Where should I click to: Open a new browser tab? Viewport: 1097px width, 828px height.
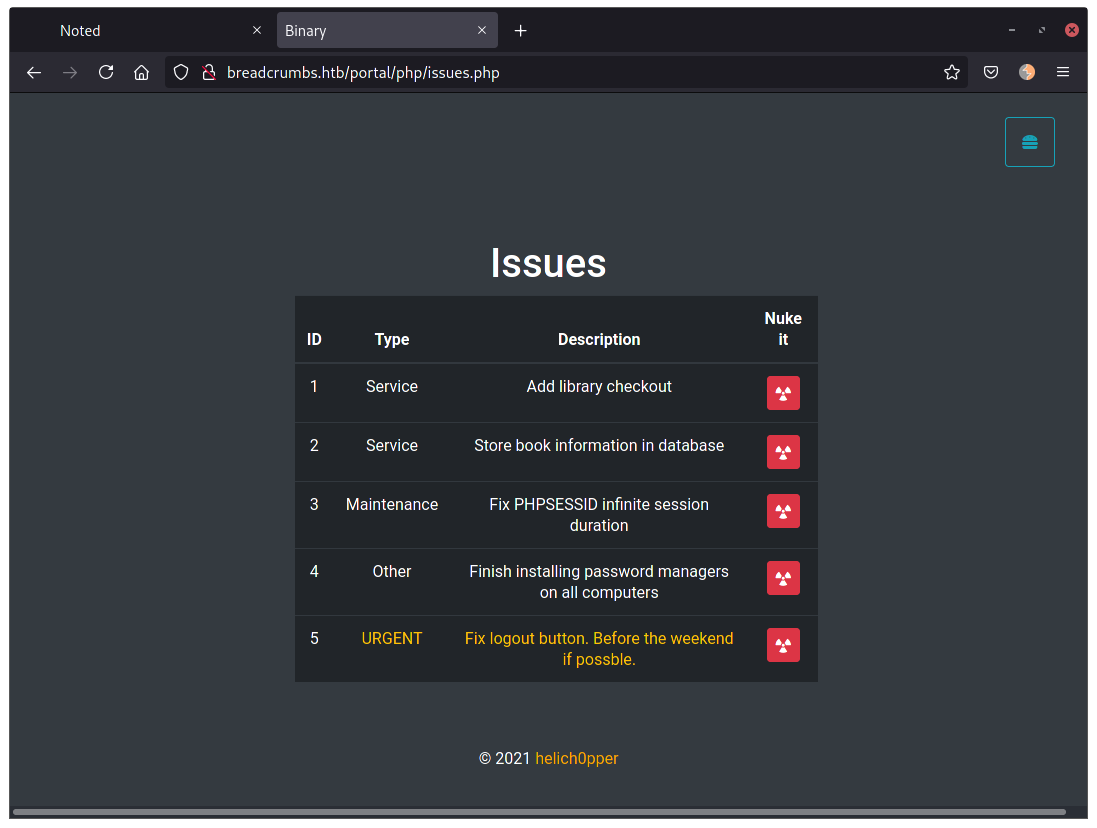pyautogui.click(x=520, y=31)
